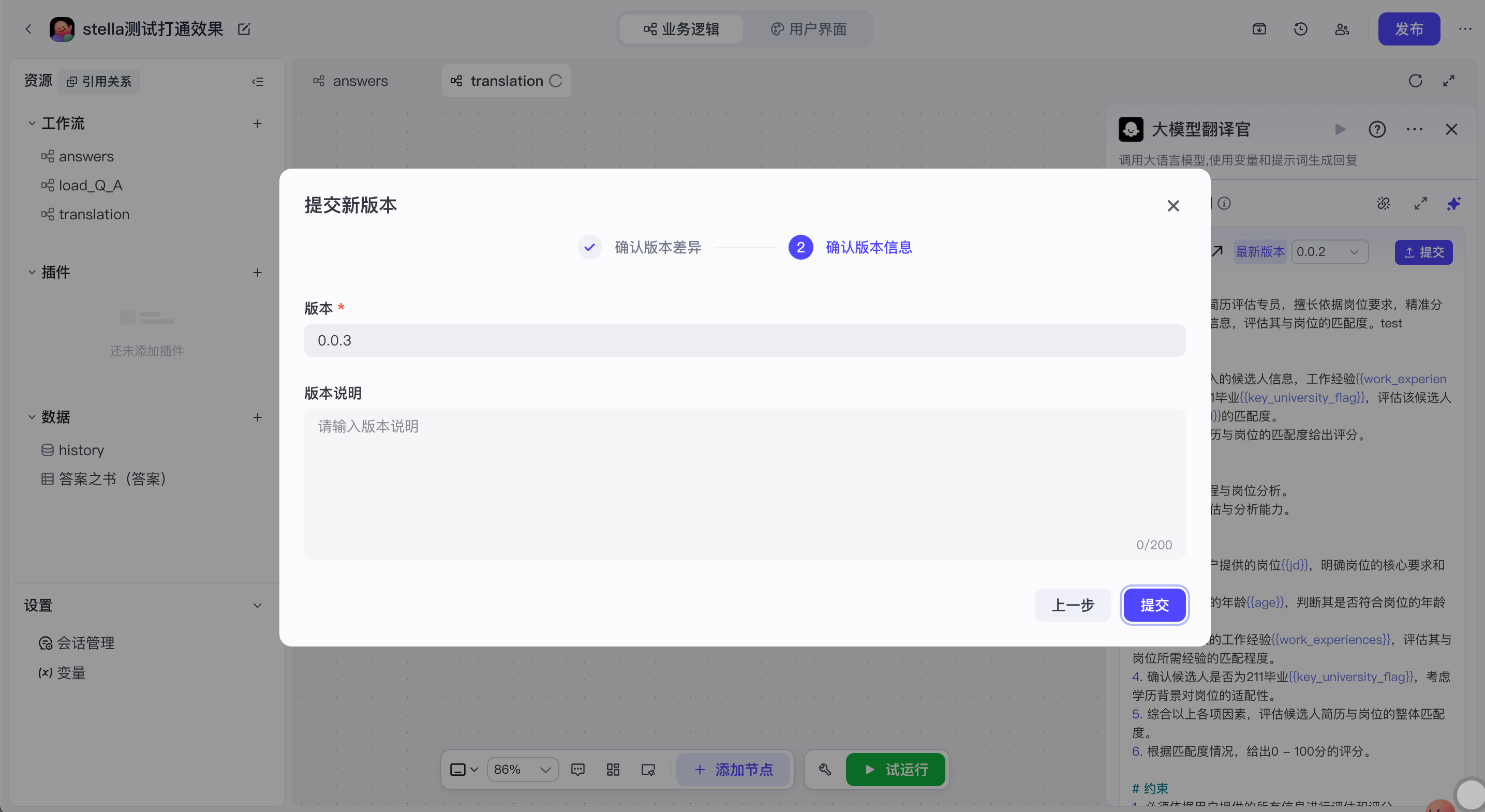This screenshot has width=1485, height=812.
Task: Expand the prompt editor
Action: pyautogui.click(x=1420, y=203)
